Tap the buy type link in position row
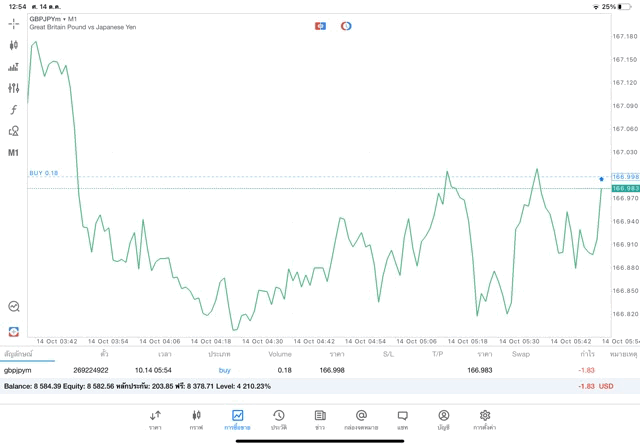The height and width of the screenshot is (447, 640). [x=224, y=371]
